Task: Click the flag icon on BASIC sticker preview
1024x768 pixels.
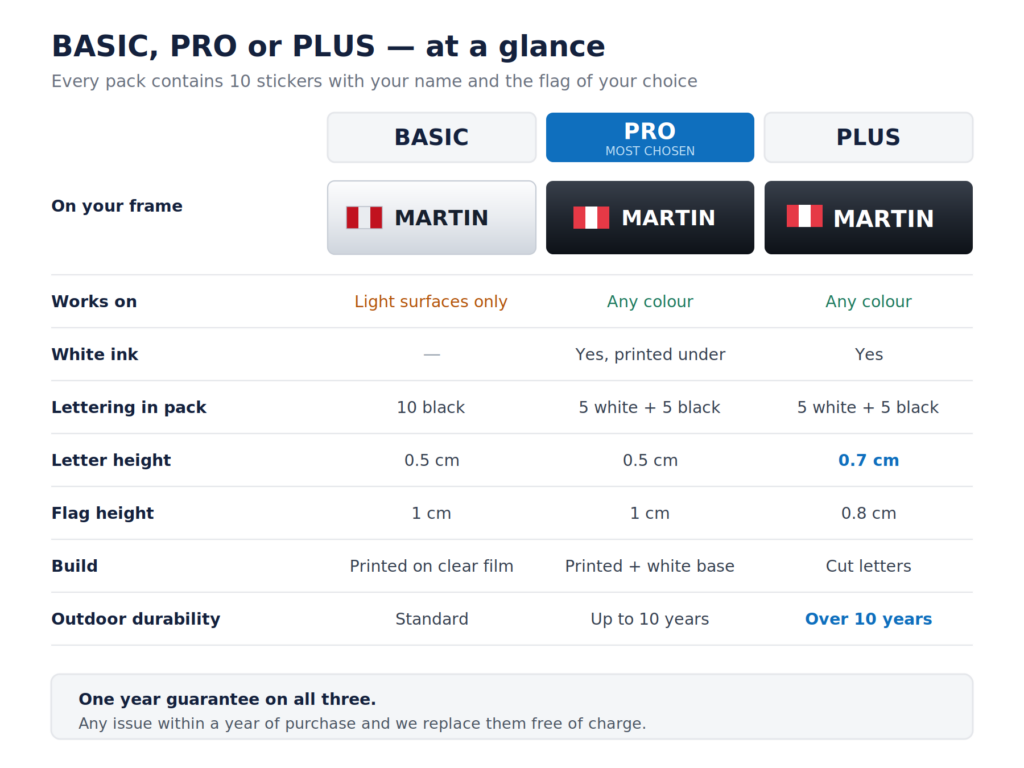Action: point(364,217)
